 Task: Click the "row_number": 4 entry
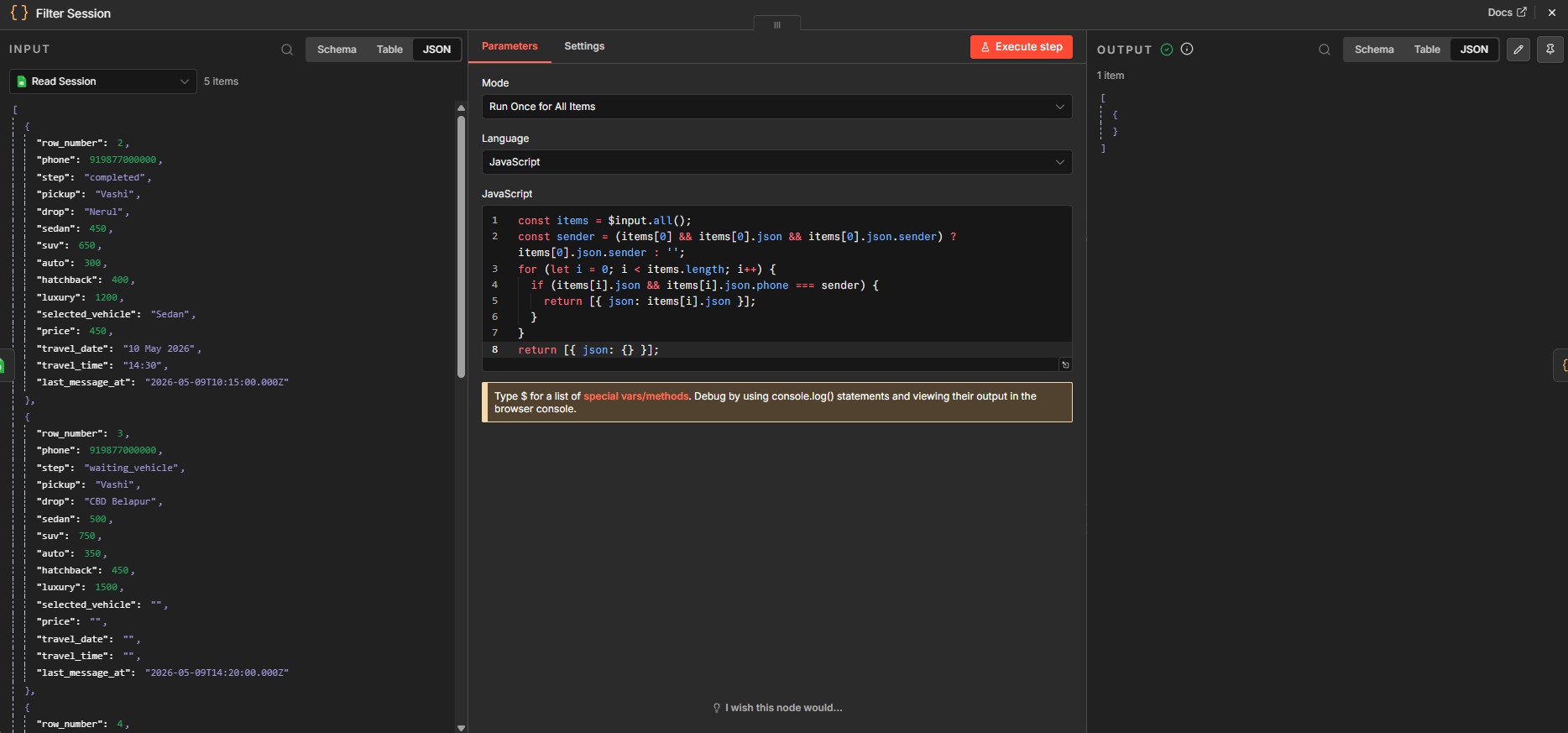(x=81, y=724)
